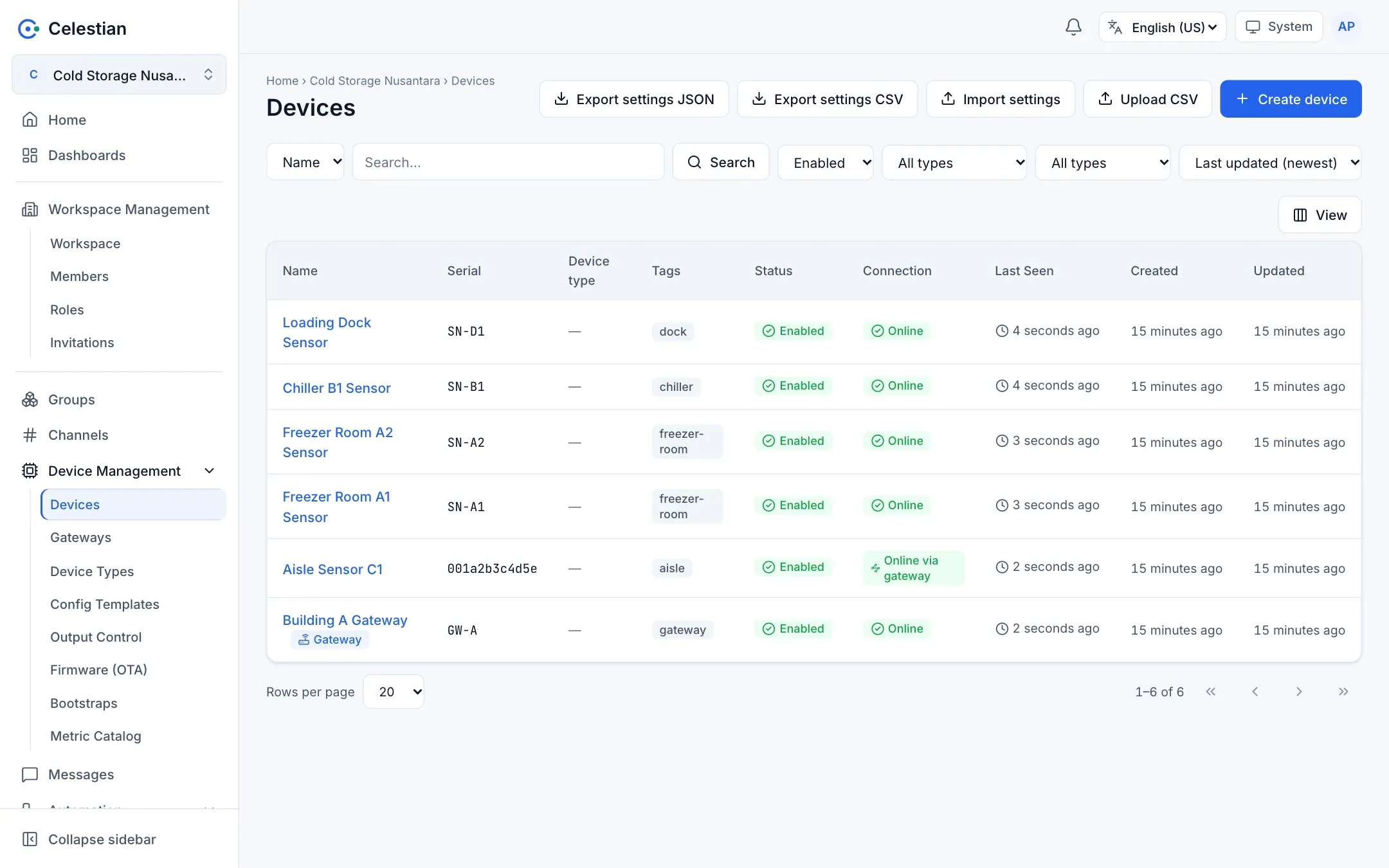The width and height of the screenshot is (1389, 868).
Task: Open Firmware (OTA) page
Action: point(99,669)
